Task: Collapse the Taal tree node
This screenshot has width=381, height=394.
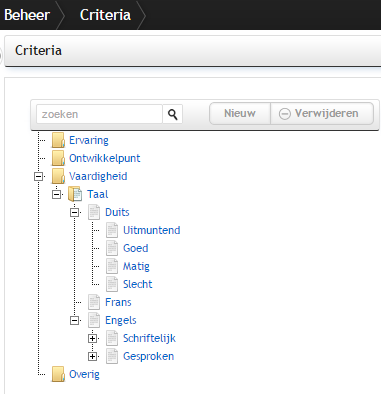Action: tap(57, 194)
